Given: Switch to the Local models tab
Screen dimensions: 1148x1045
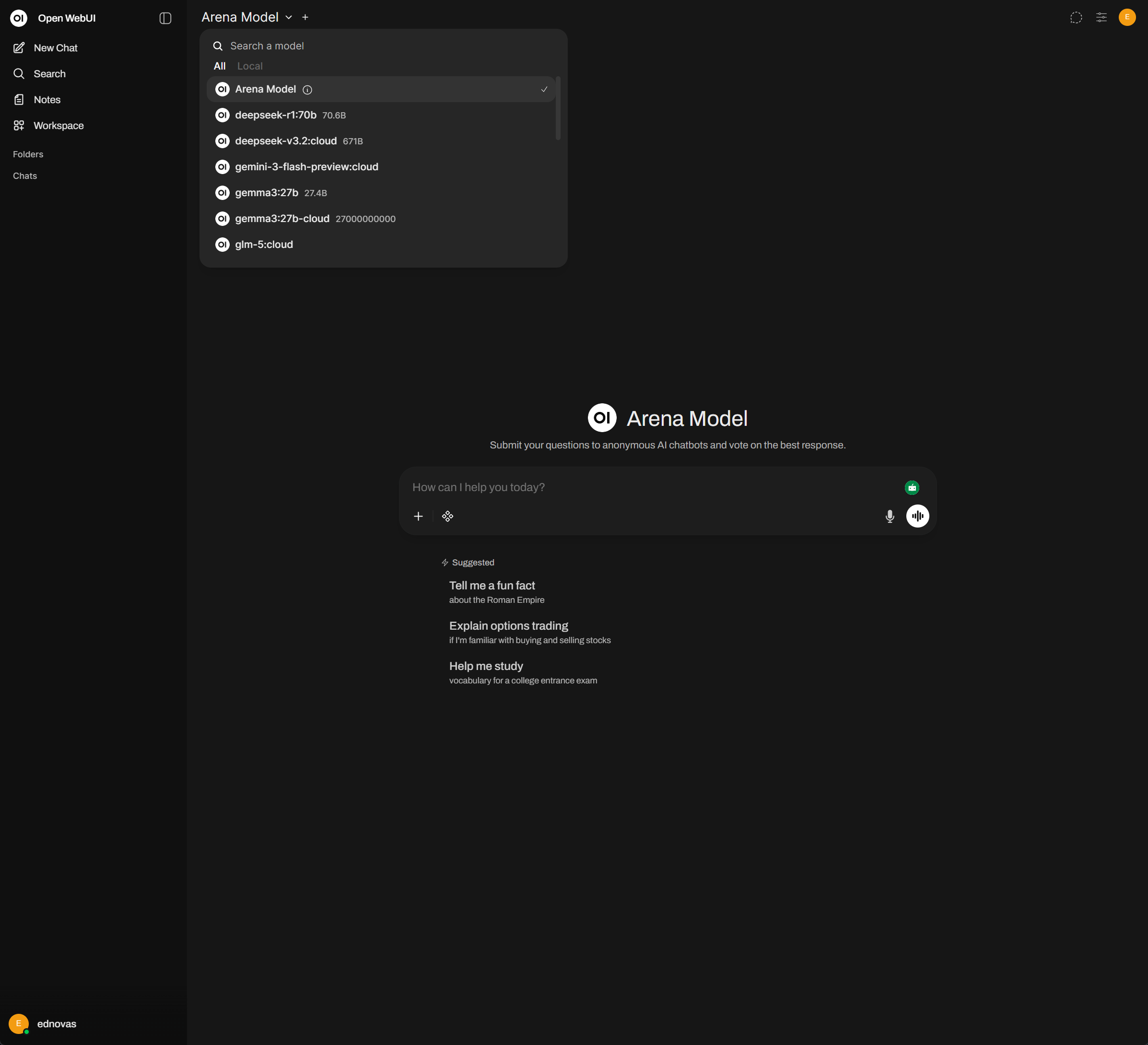Looking at the screenshot, I should pos(249,66).
